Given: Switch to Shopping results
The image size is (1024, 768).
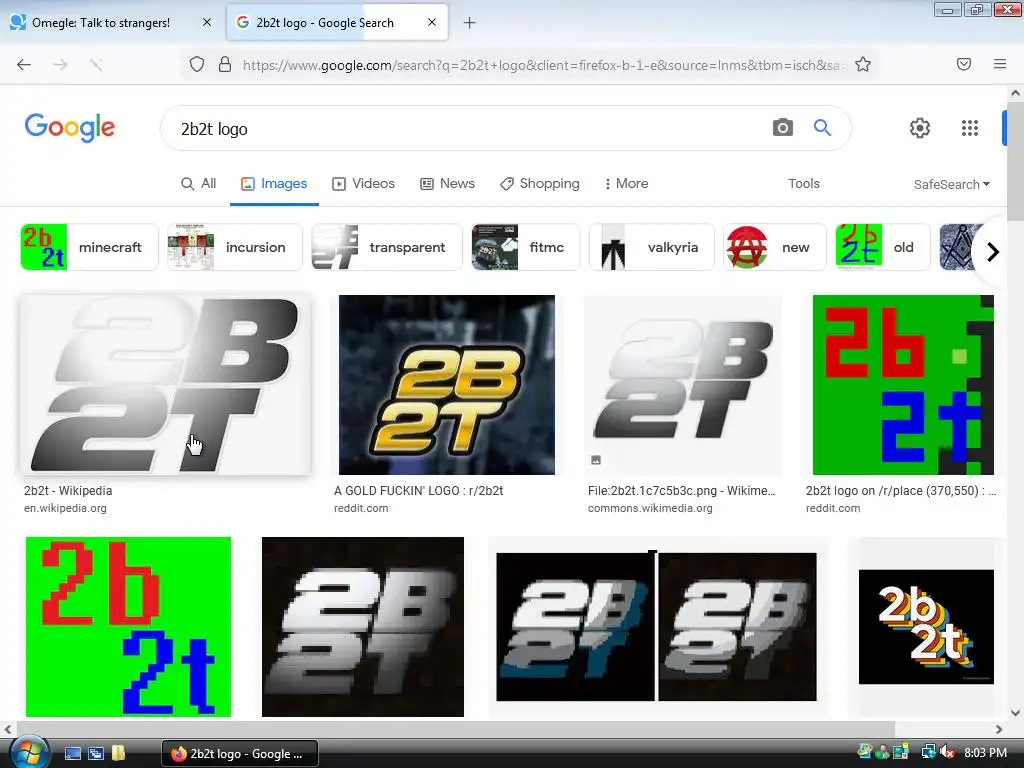Looking at the screenshot, I should click(539, 184).
